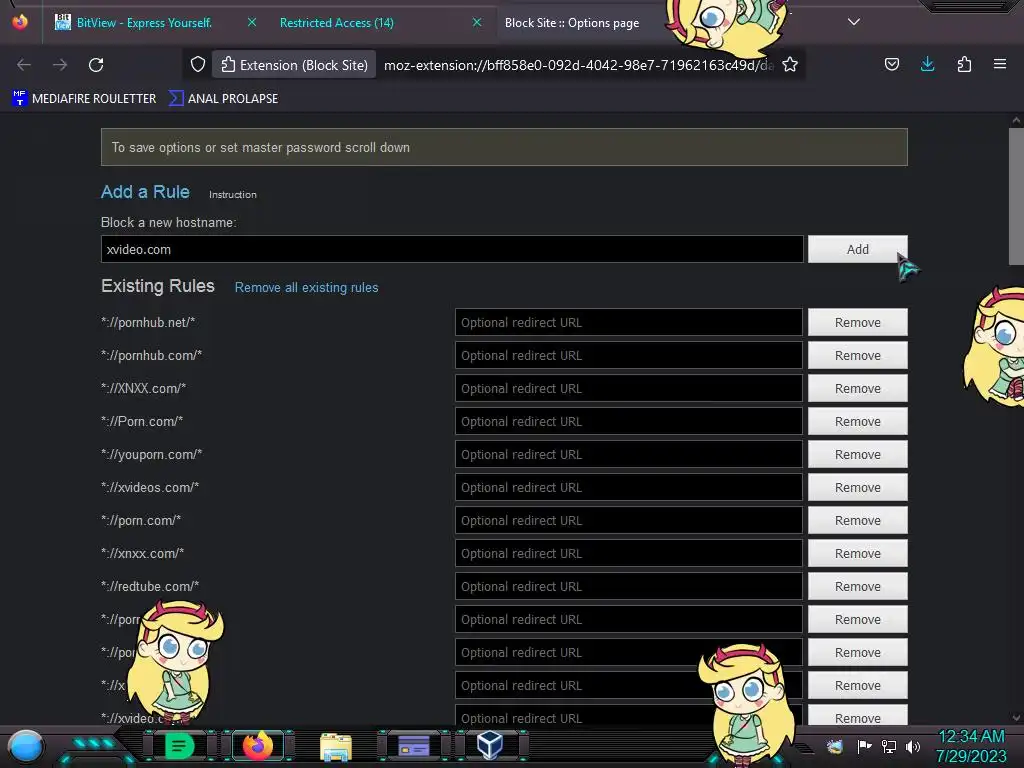Image resolution: width=1024 pixels, height=768 pixels.
Task: Click the volume speaker tray icon
Action: click(913, 746)
